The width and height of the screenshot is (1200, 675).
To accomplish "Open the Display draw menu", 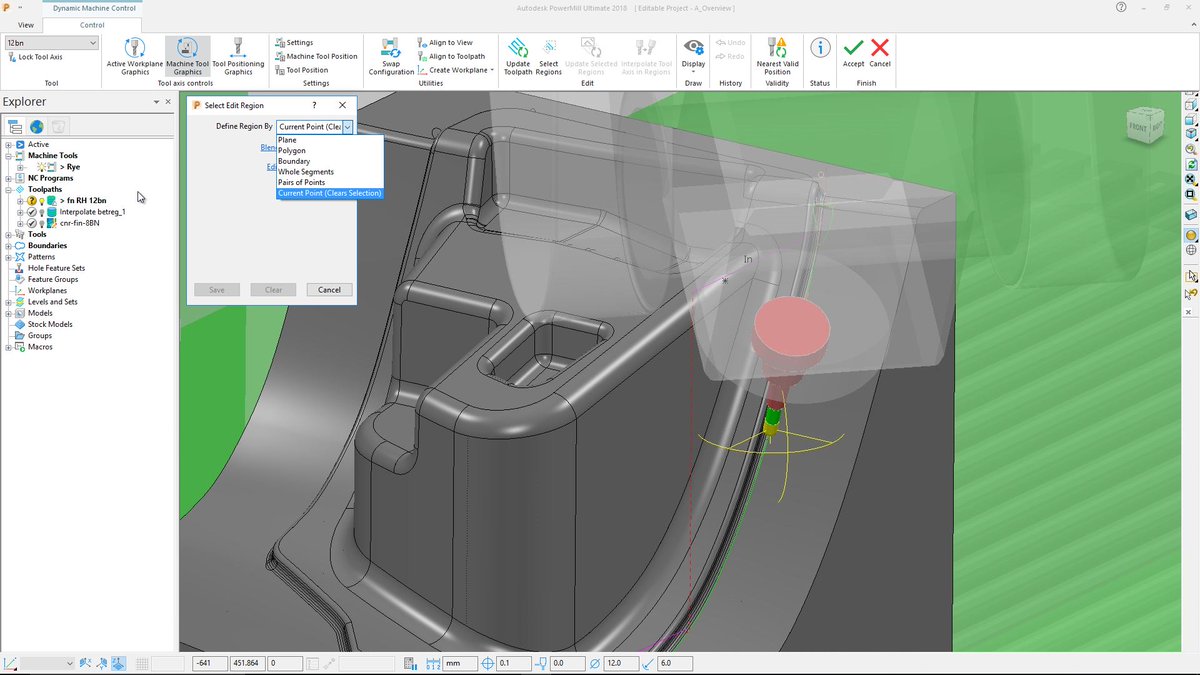I will (x=693, y=56).
